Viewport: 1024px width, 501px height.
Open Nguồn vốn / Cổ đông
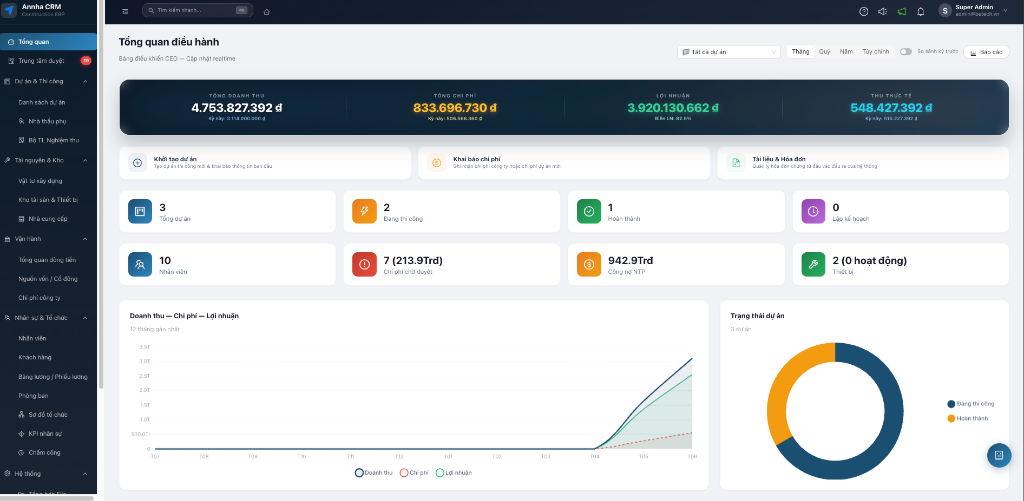48,279
